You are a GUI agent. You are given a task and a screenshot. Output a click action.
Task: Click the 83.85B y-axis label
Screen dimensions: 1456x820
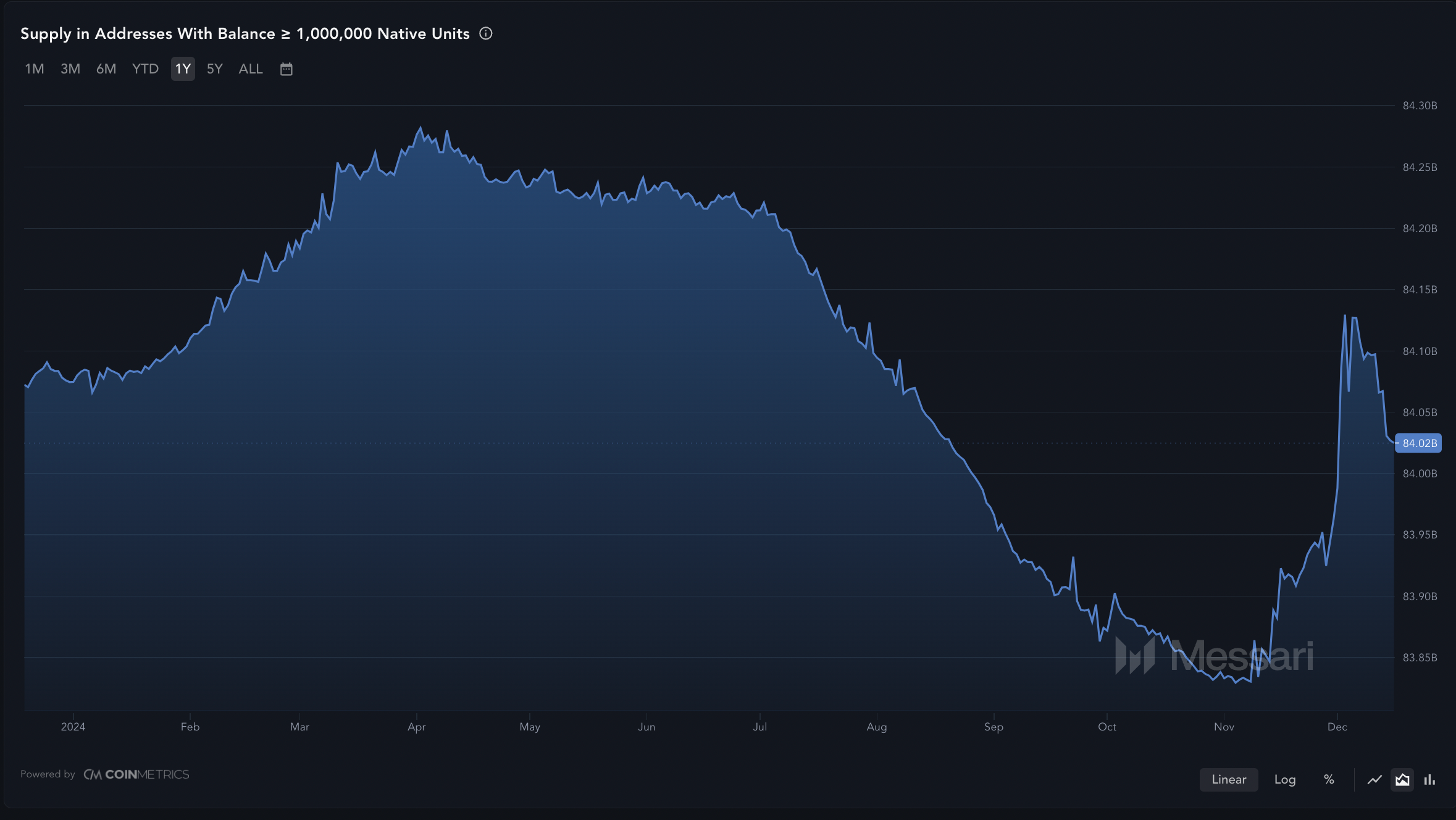coord(1420,658)
